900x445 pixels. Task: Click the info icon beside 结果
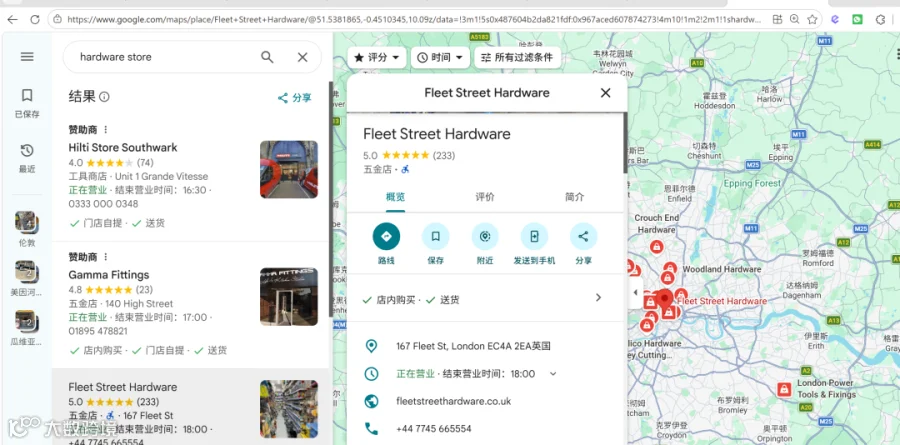104,97
